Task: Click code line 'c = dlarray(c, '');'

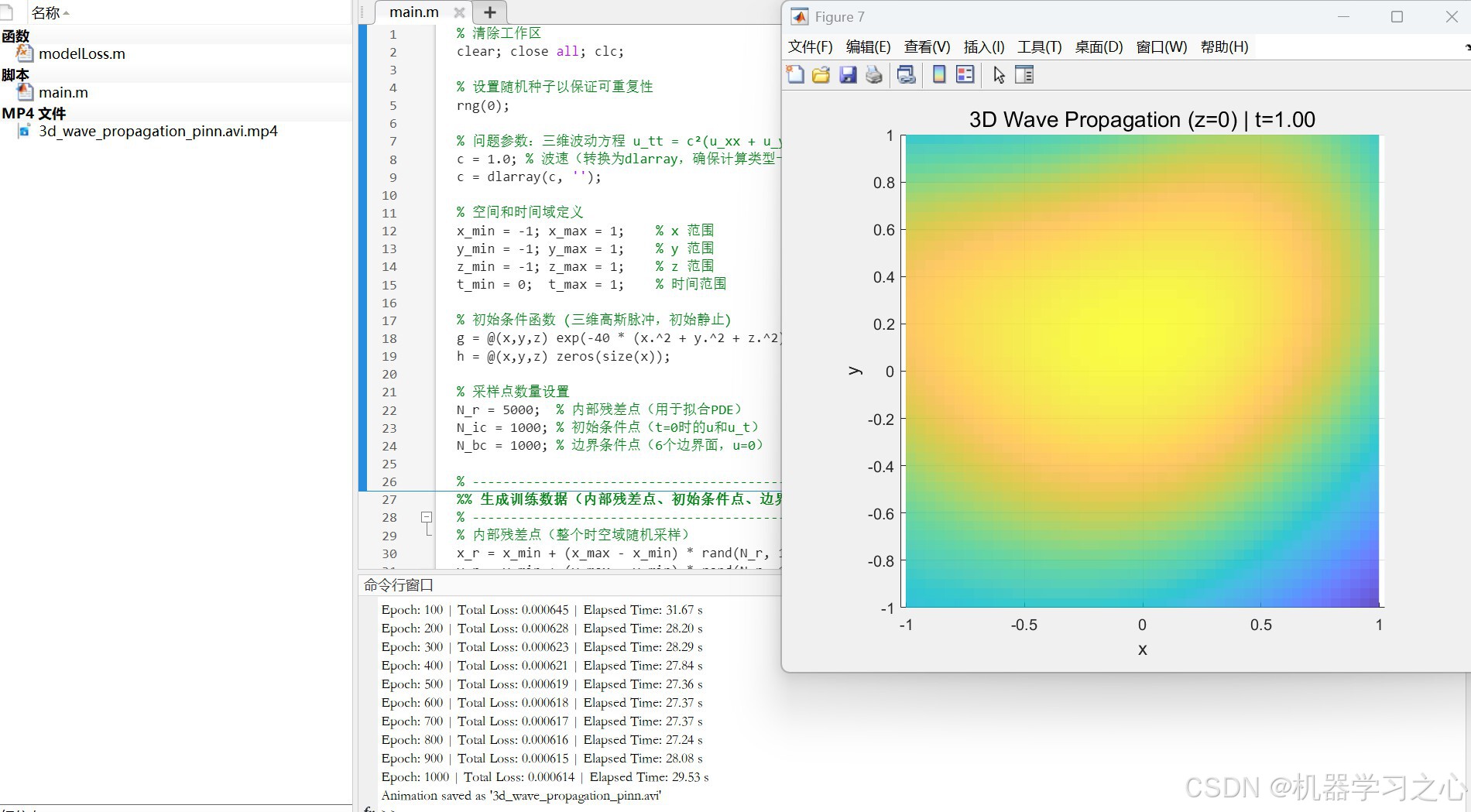Action: pyautogui.click(x=528, y=176)
